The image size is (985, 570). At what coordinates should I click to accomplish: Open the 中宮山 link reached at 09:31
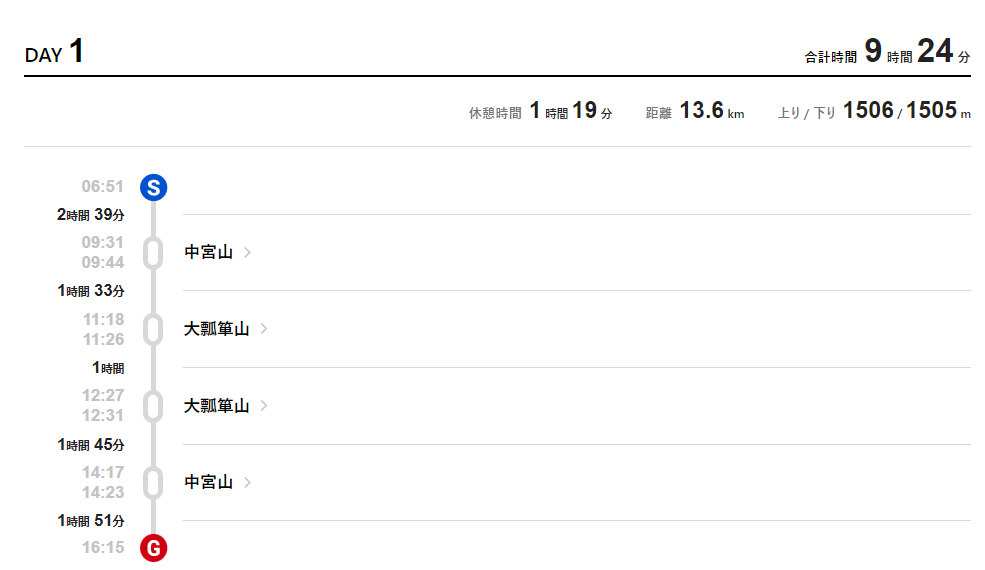click(x=209, y=253)
